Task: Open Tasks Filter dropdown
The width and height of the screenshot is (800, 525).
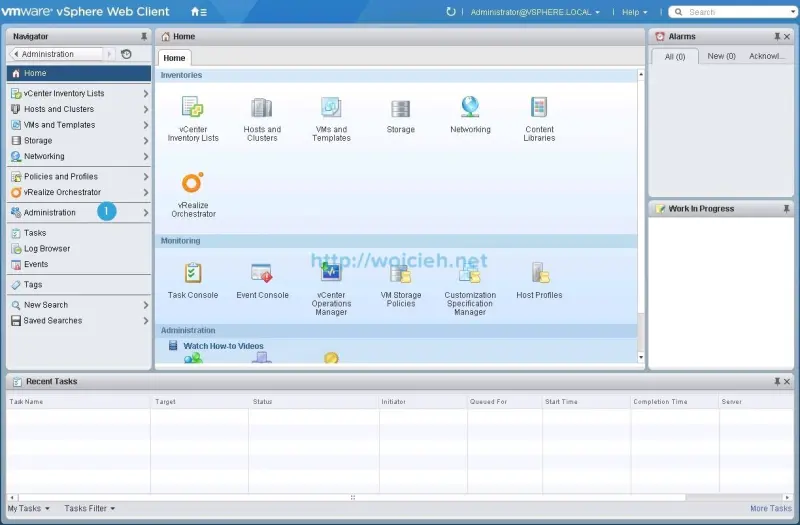Action: click(x=90, y=508)
